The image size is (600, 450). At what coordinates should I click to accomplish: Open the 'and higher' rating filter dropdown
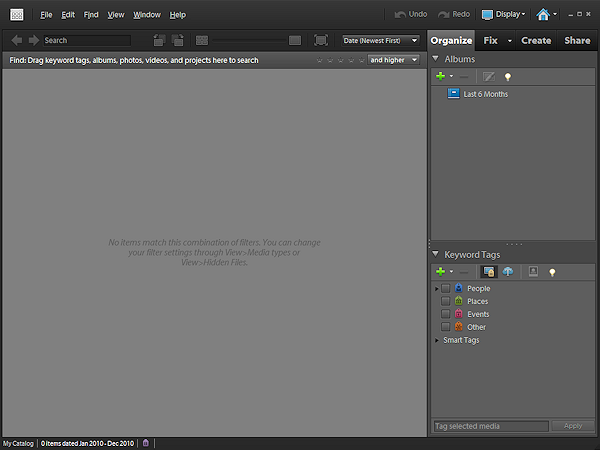(x=393, y=60)
